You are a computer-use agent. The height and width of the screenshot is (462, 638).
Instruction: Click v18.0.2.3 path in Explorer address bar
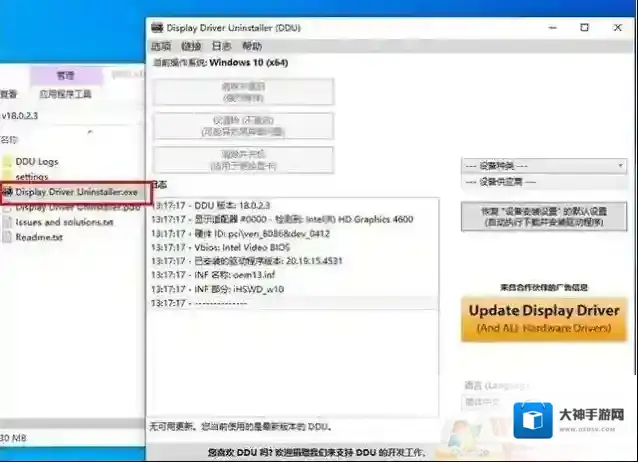click(20, 116)
